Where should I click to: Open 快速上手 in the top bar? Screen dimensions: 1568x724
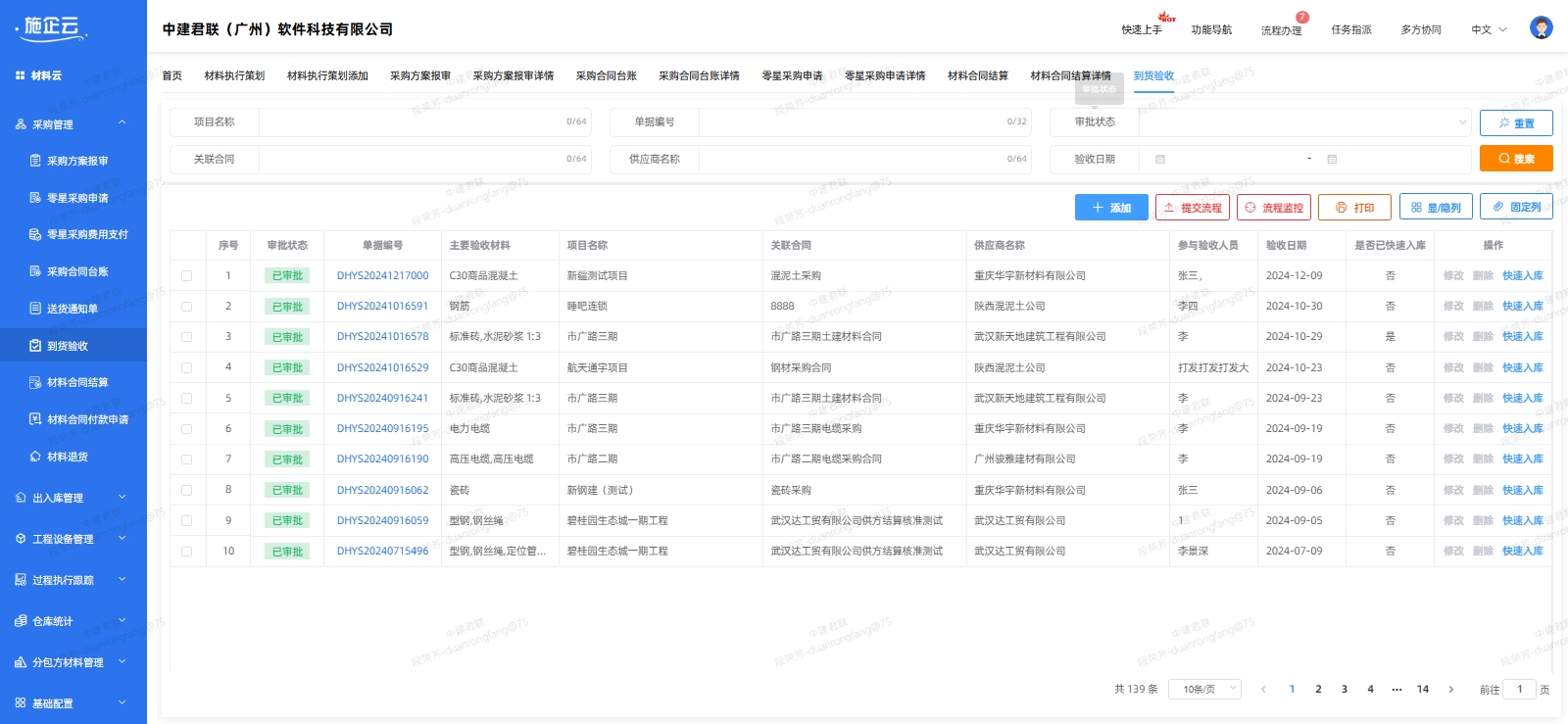point(1142,29)
